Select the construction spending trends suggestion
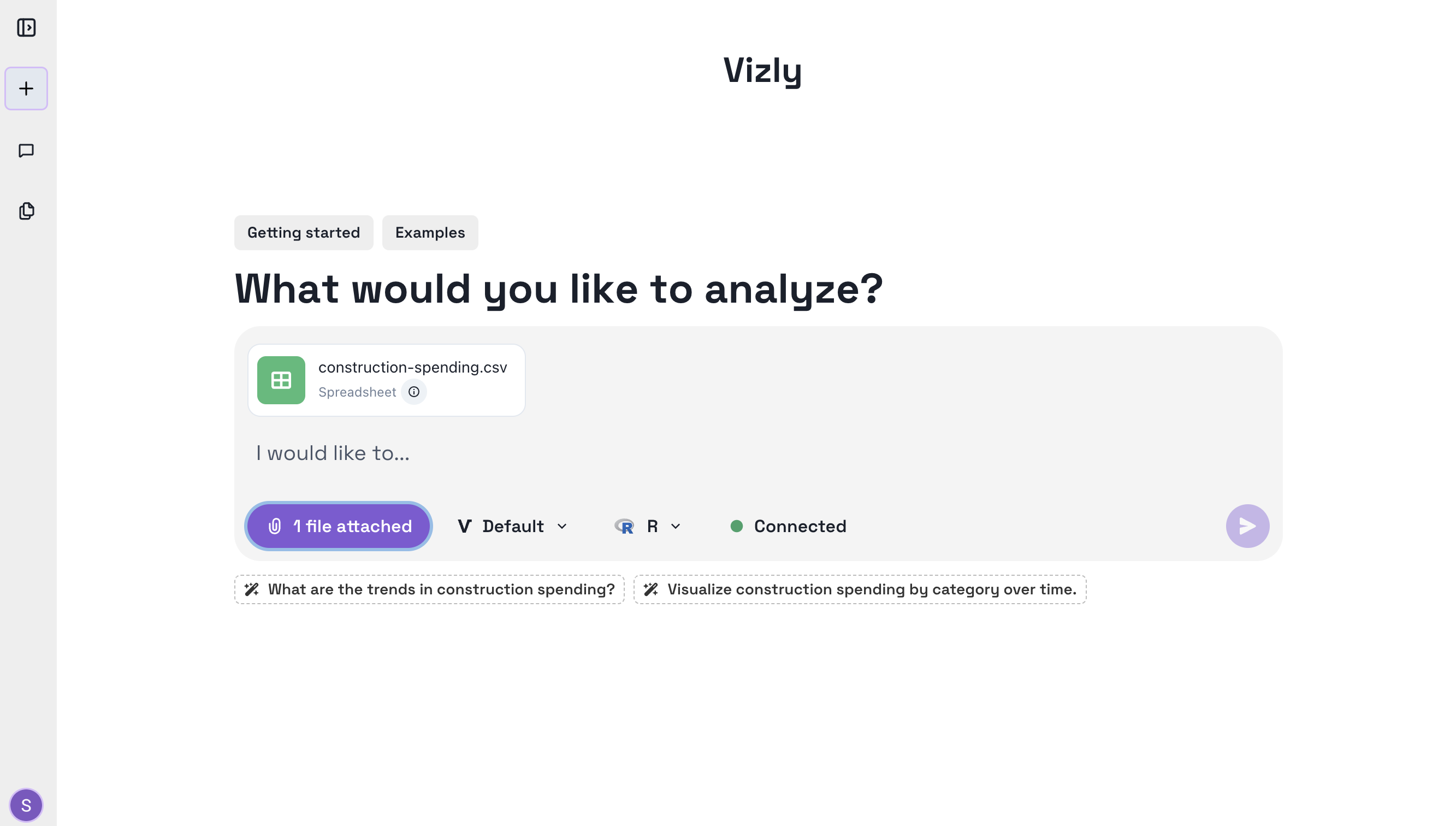The height and width of the screenshot is (826, 1456). [429, 589]
